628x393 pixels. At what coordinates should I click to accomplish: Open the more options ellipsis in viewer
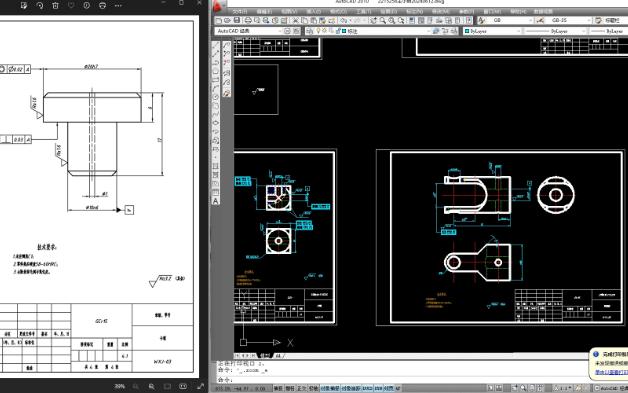point(118,6)
